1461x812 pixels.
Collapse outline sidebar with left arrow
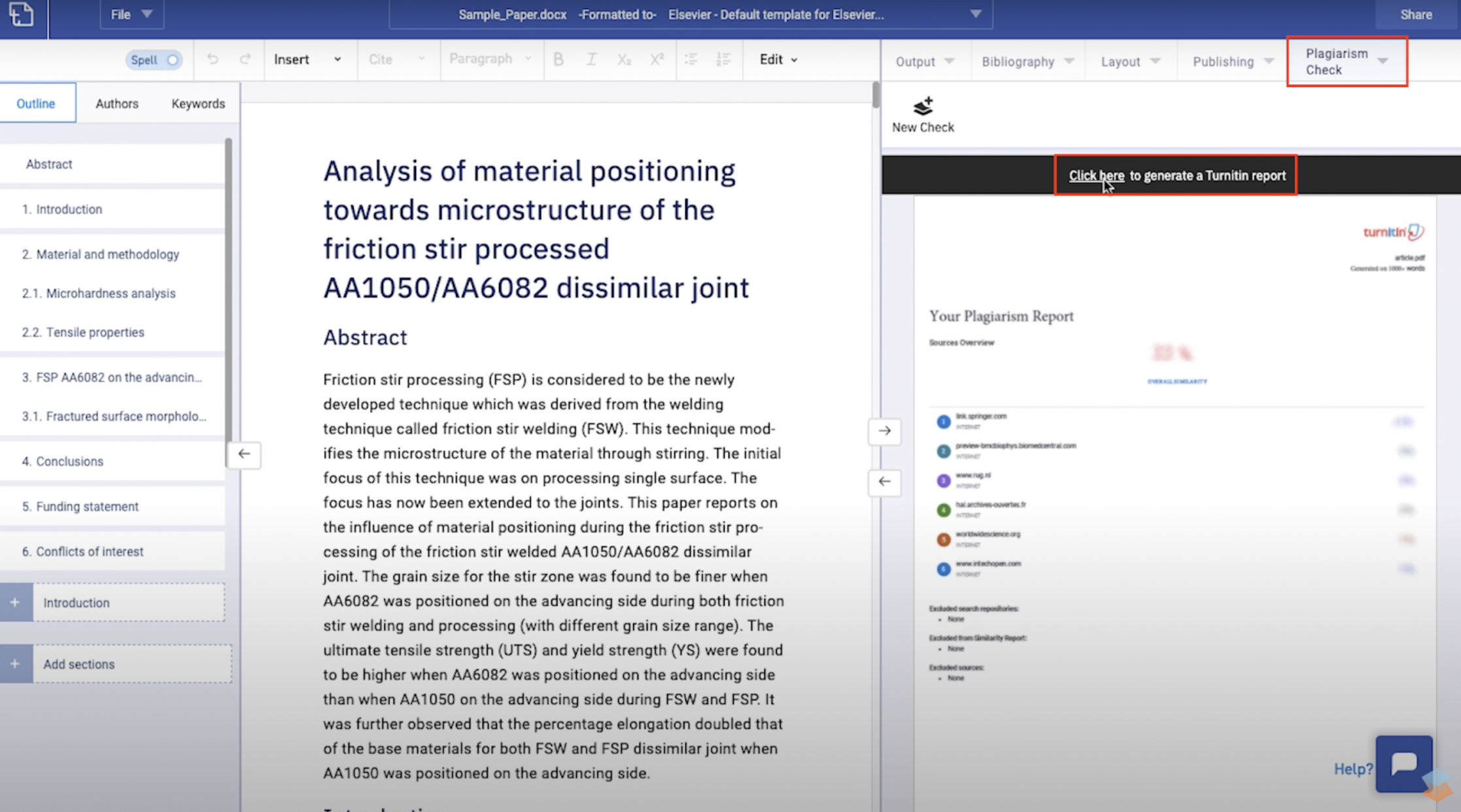(x=244, y=454)
